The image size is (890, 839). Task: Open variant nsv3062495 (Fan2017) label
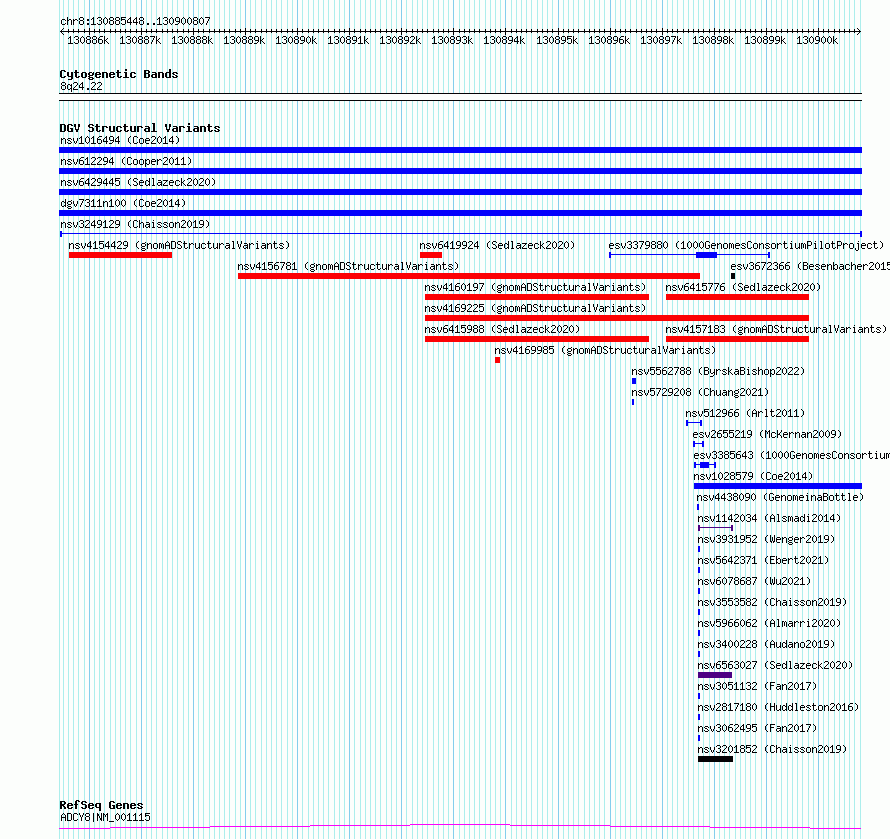click(x=757, y=728)
